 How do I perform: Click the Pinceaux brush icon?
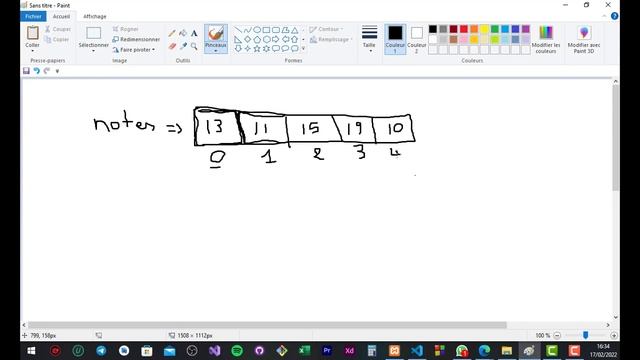pos(216,33)
